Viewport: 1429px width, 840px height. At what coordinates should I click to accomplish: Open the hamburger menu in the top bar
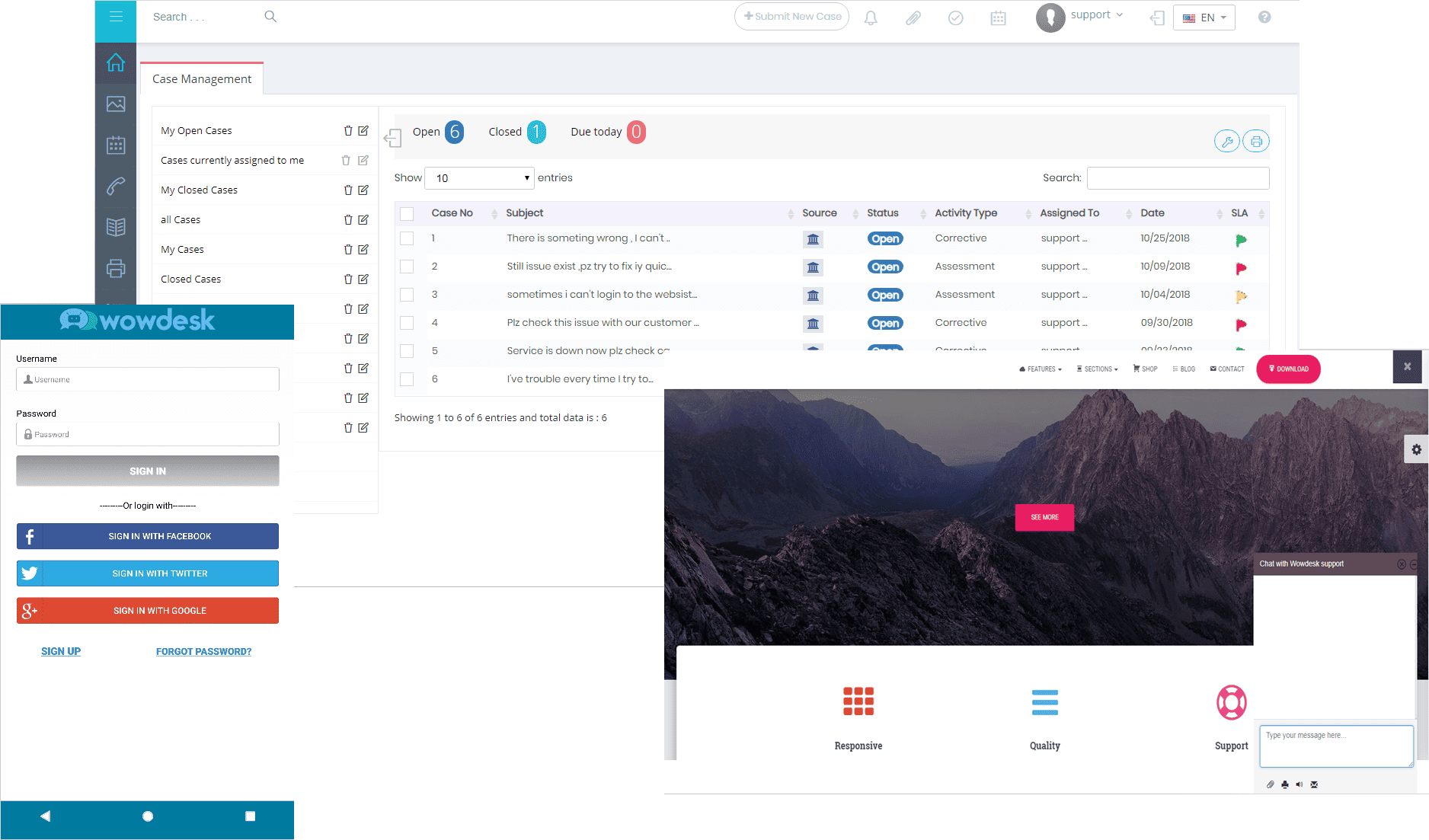coord(116,17)
